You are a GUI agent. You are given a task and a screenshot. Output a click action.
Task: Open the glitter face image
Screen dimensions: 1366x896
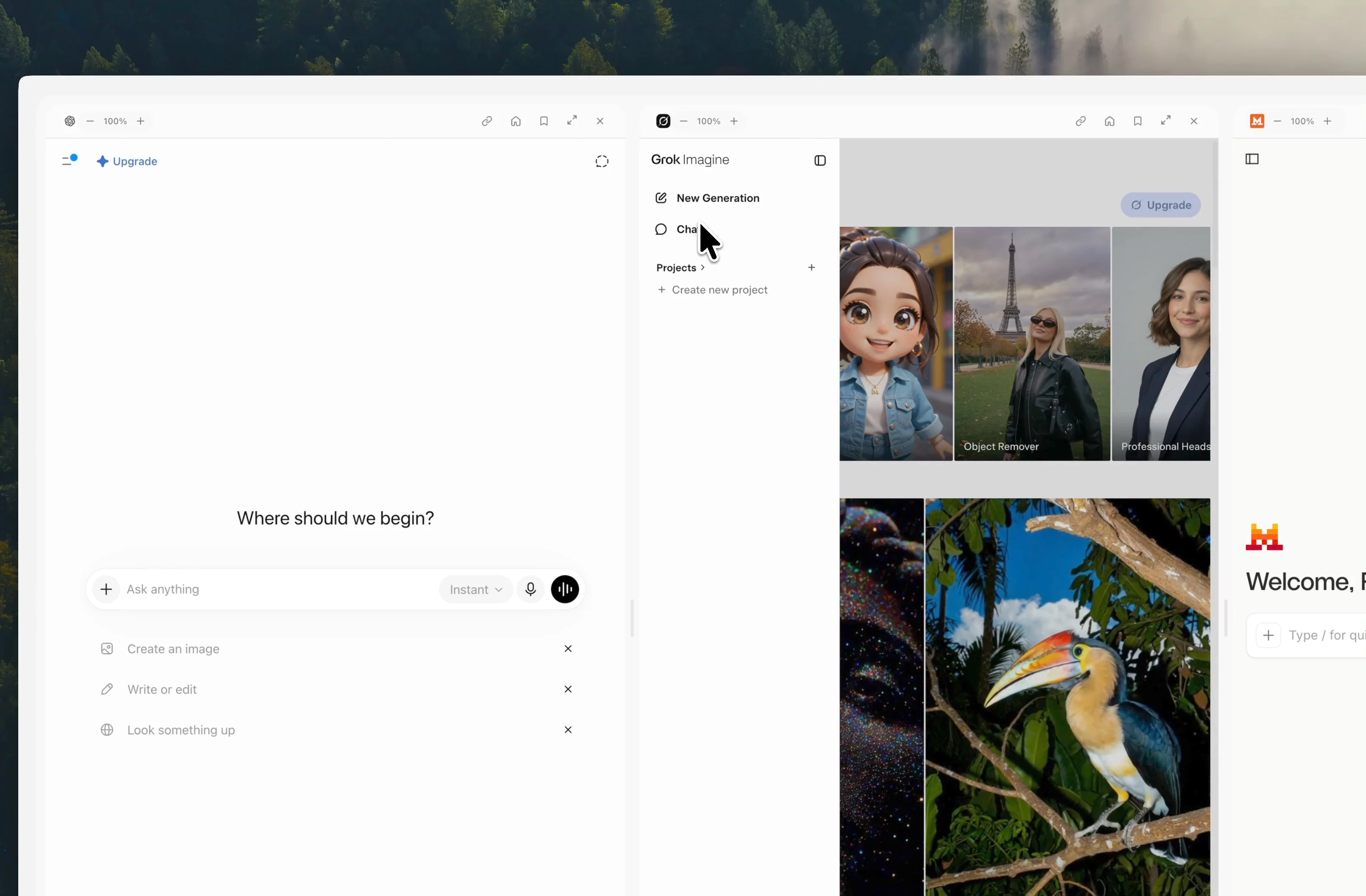pyautogui.click(x=882, y=697)
